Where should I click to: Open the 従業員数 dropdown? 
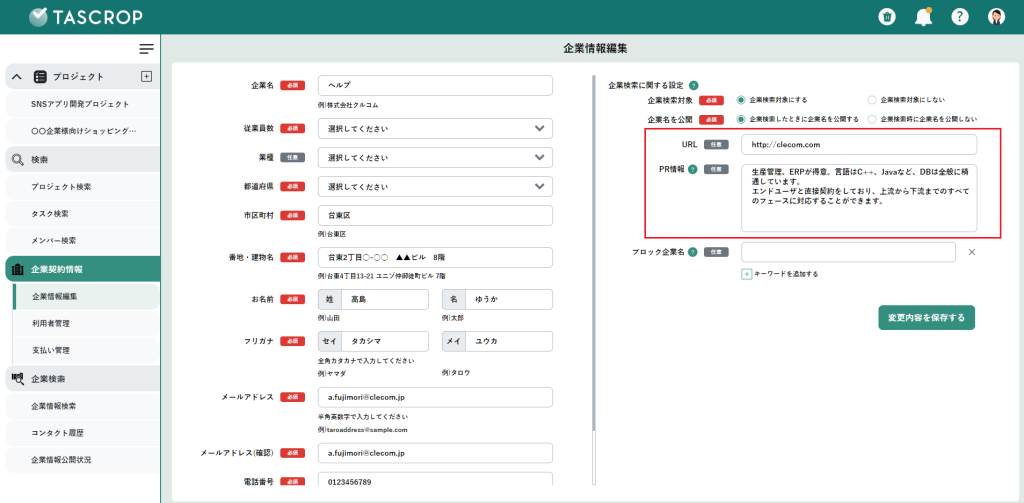436,129
